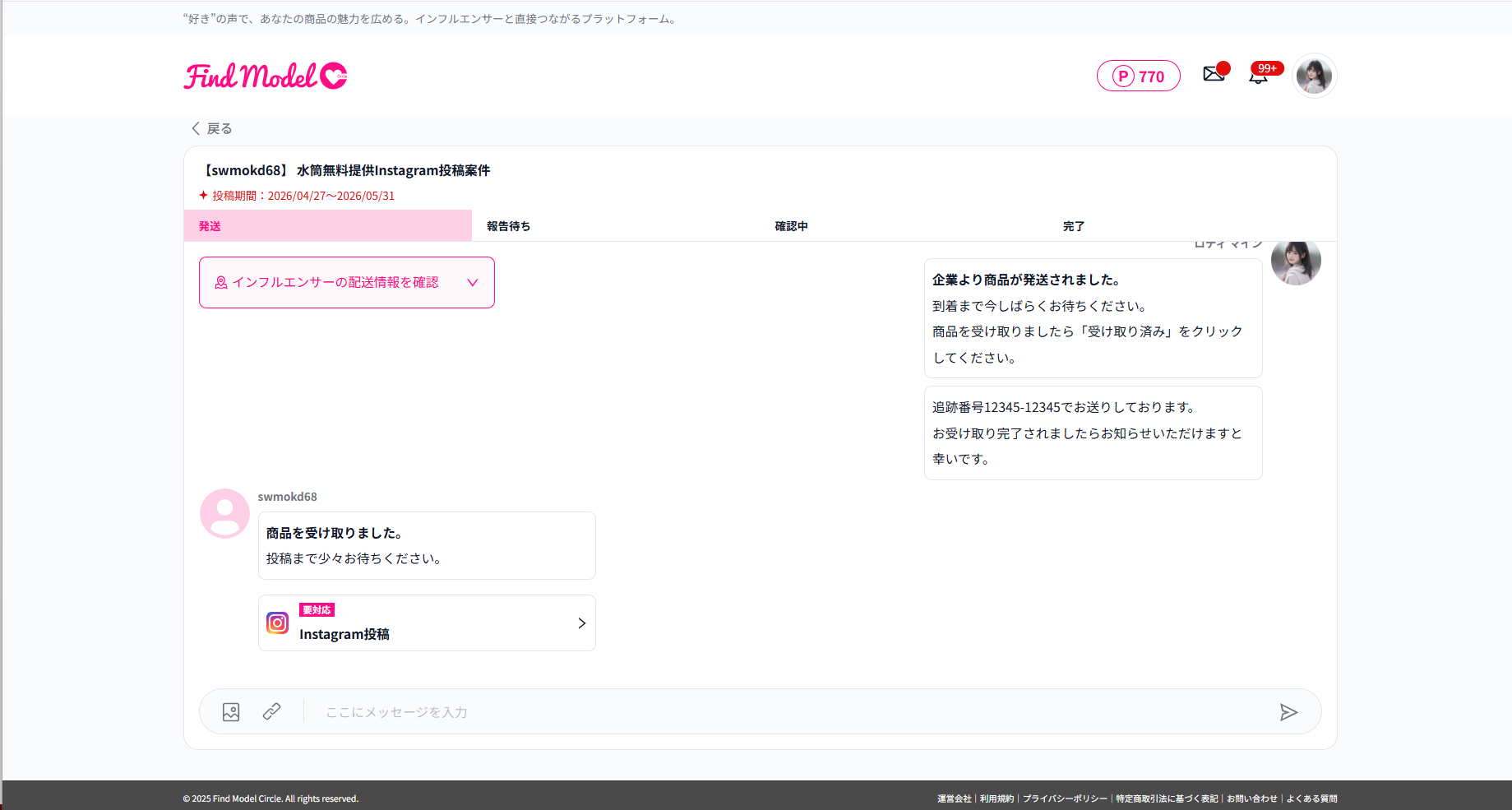This screenshot has width=1512, height=810.
Task: Open the Instagram投稿 task card
Action: click(427, 623)
